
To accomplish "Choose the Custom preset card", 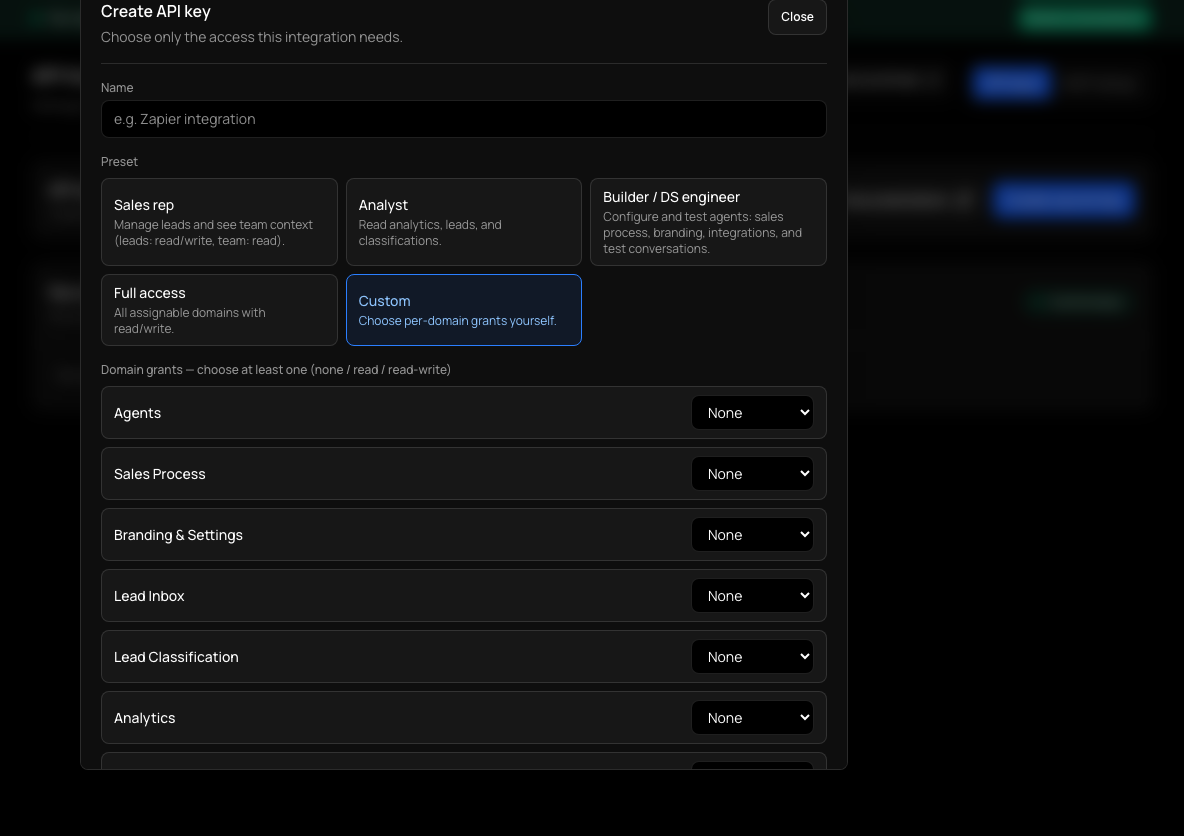I will [464, 310].
